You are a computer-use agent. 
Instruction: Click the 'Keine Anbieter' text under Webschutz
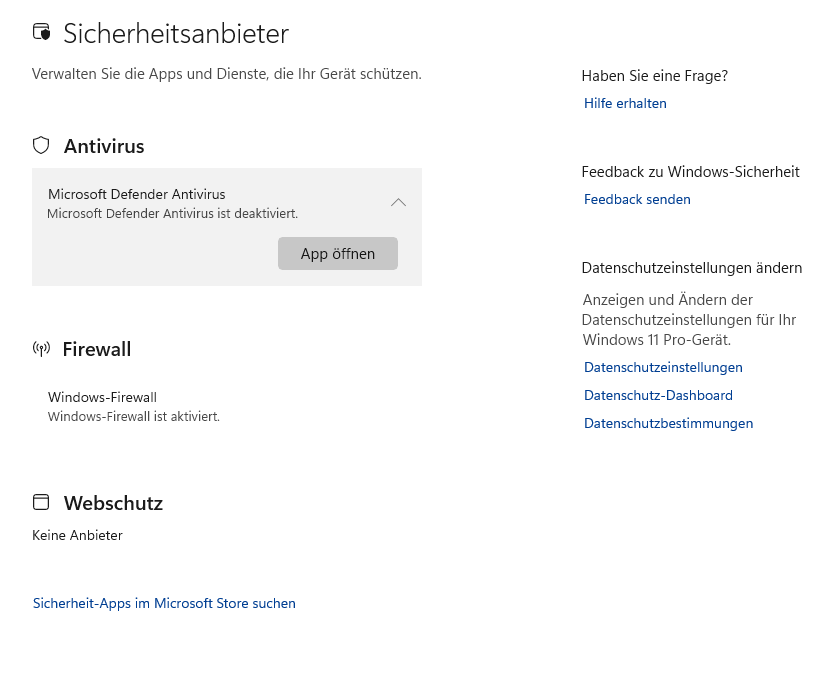(x=77, y=535)
